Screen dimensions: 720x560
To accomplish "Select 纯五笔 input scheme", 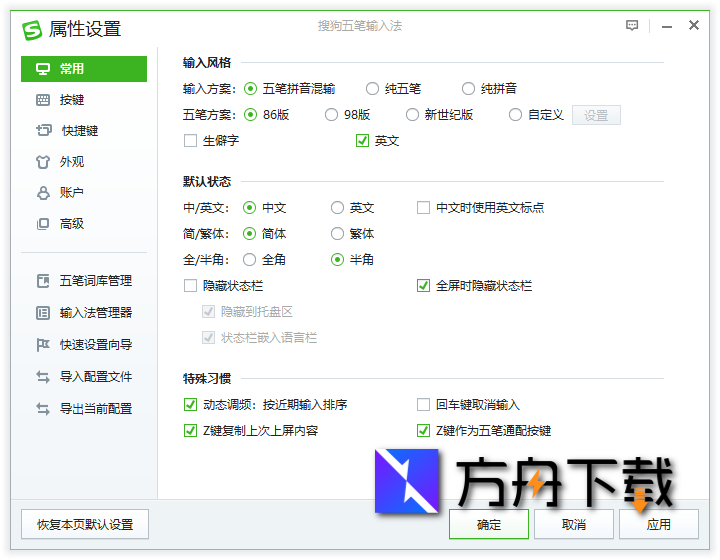I will 372,89.
